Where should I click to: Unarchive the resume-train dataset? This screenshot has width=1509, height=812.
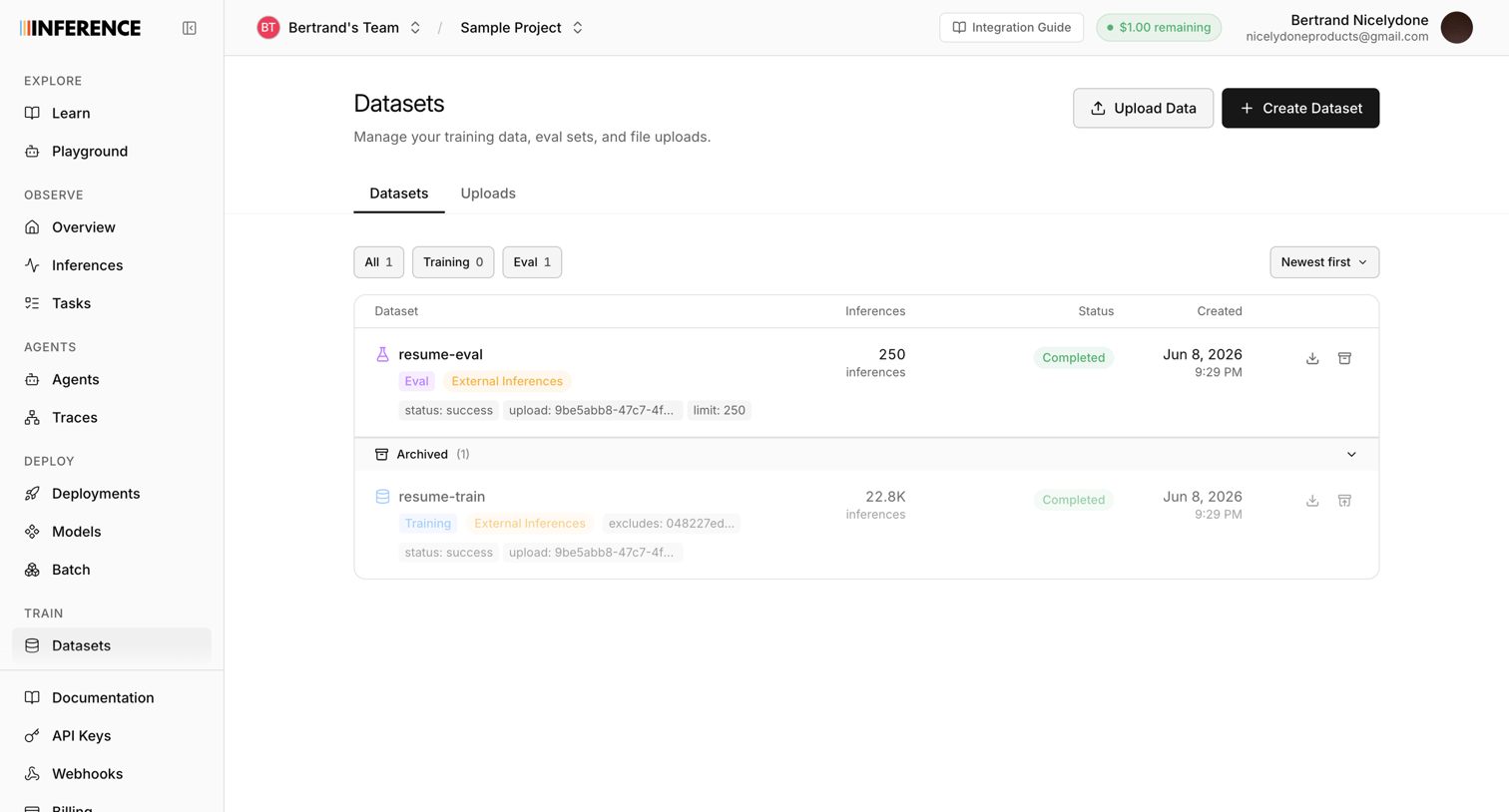click(x=1344, y=501)
